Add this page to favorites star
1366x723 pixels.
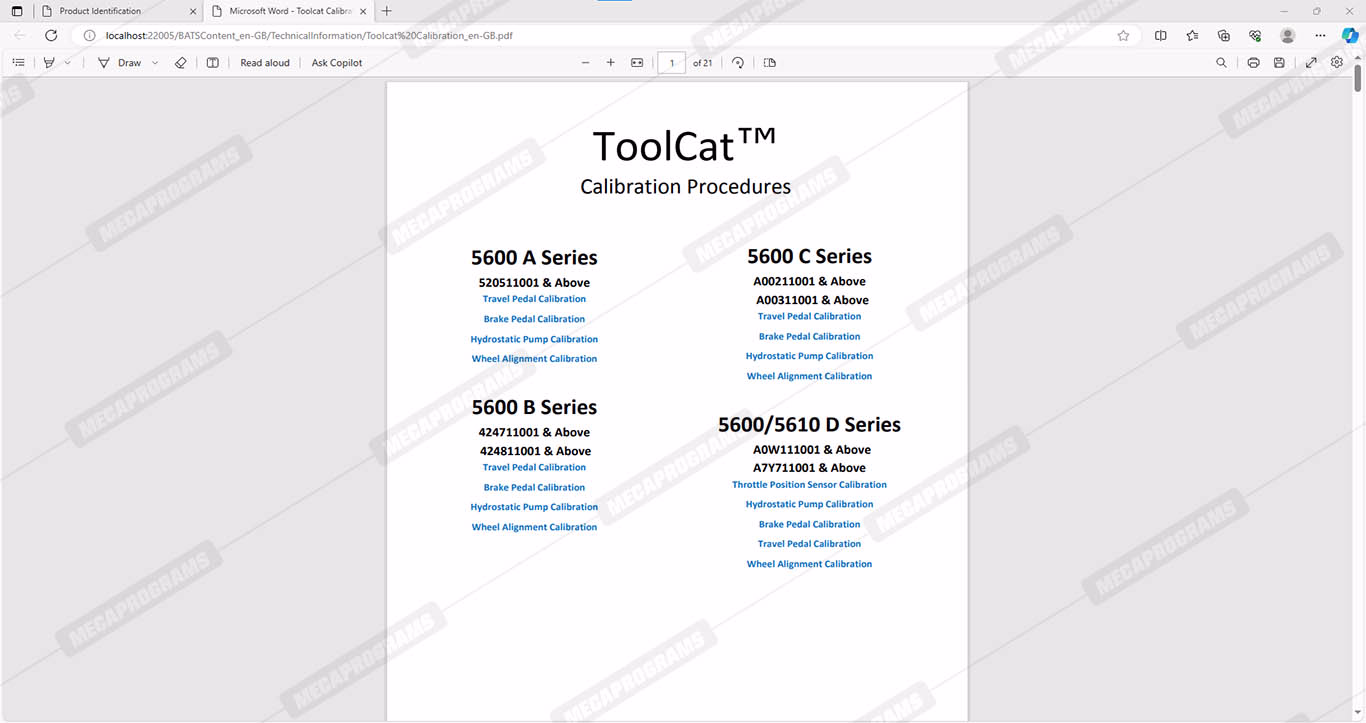point(1123,35)
